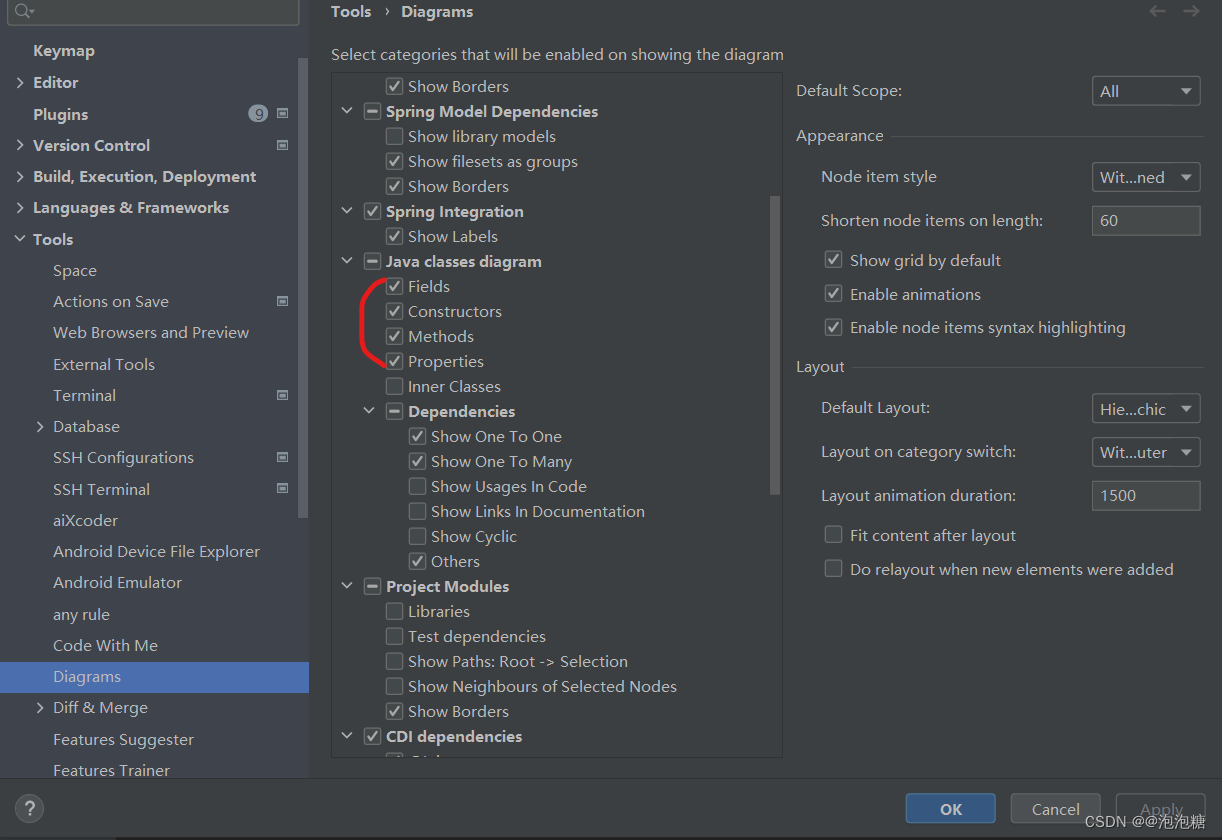This screenshot has height=840, width=1222.
Task: Click the settings icon beside Terminal
Action: [x=283, y=395]
